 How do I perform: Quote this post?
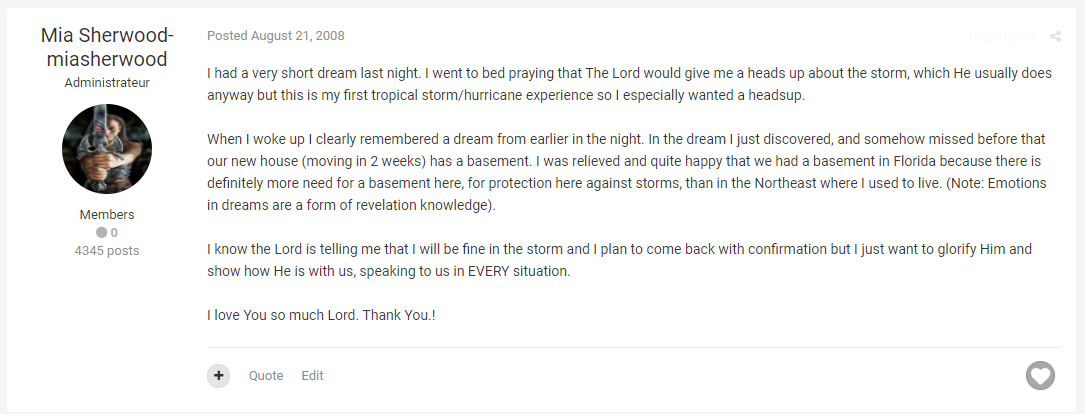pos(266,375)
